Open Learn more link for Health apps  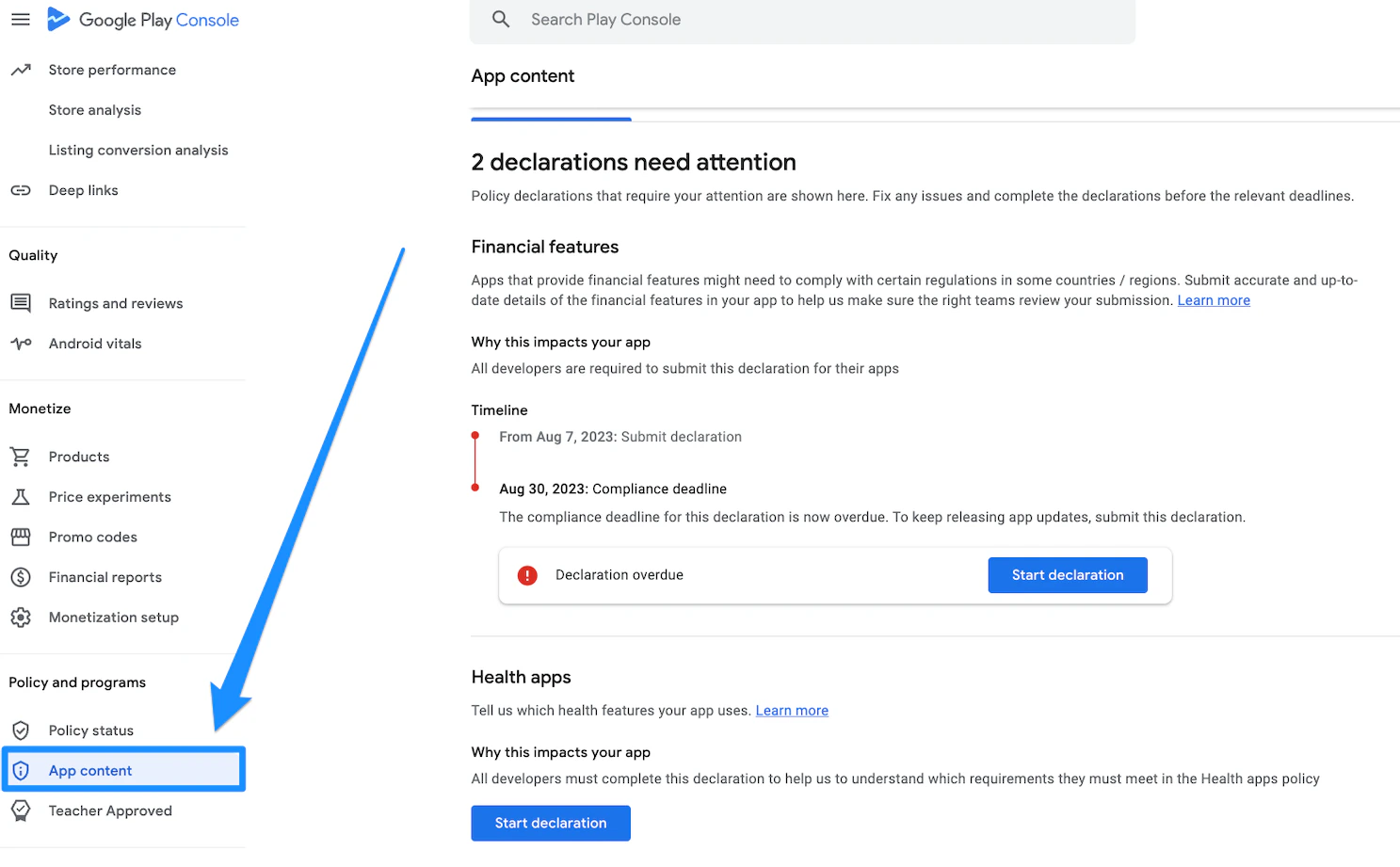792,711
